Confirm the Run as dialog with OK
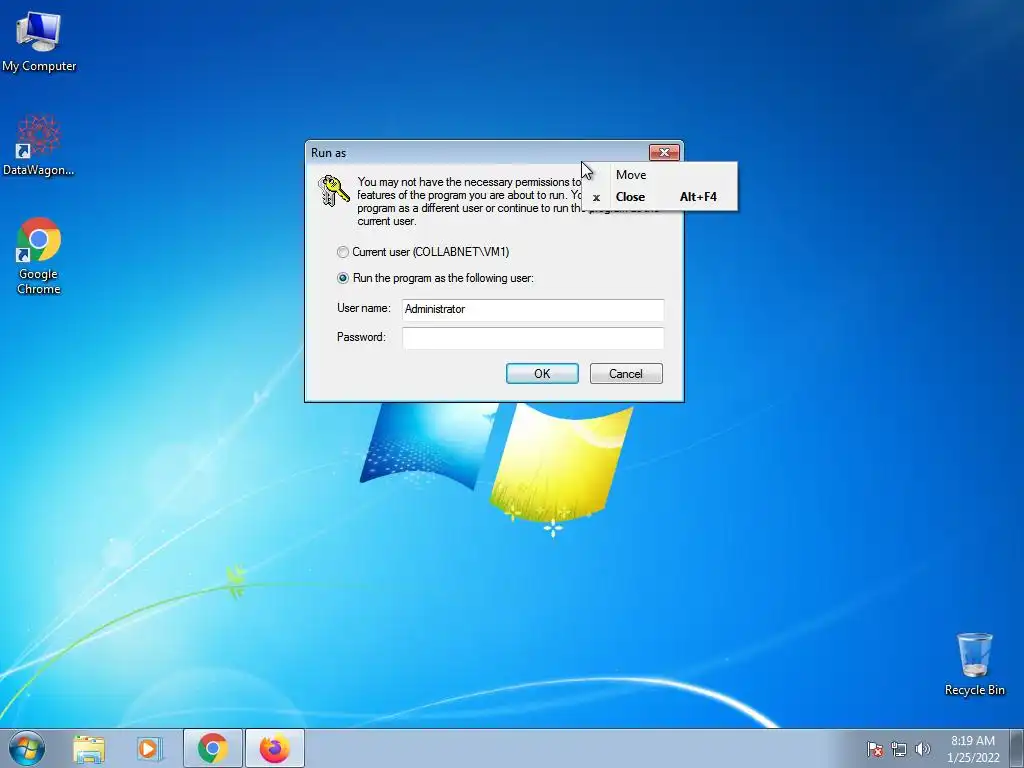This screenshot has height=768, width=1024. pos(542,374)
